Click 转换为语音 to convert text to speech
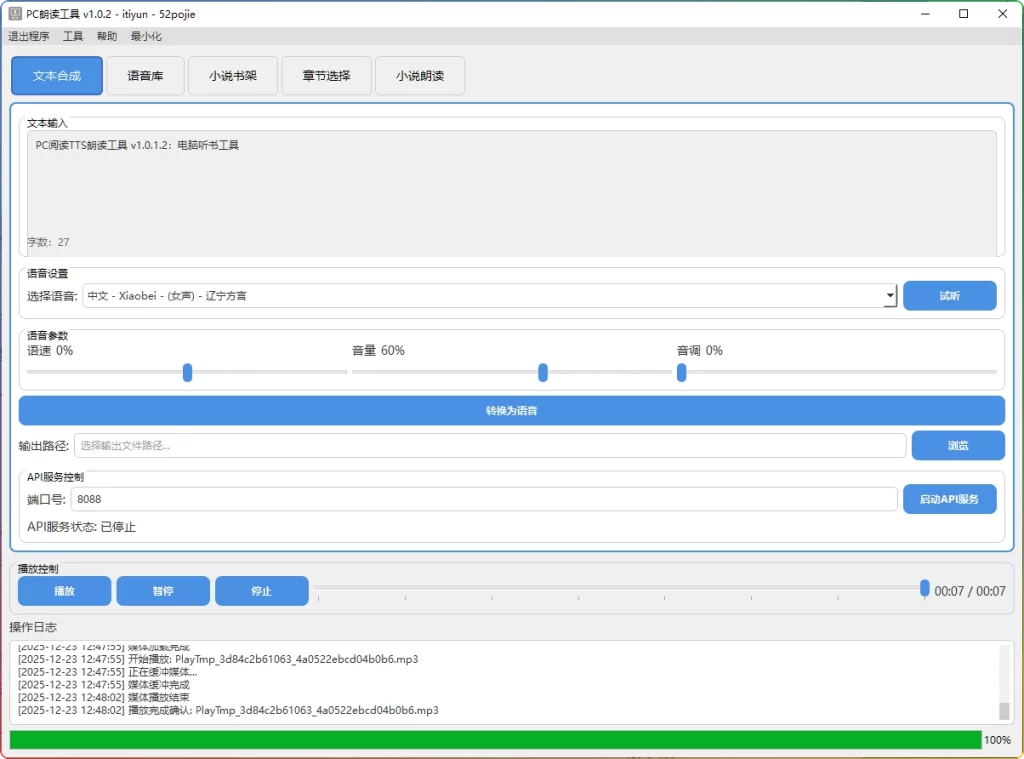 pos(510,410)
